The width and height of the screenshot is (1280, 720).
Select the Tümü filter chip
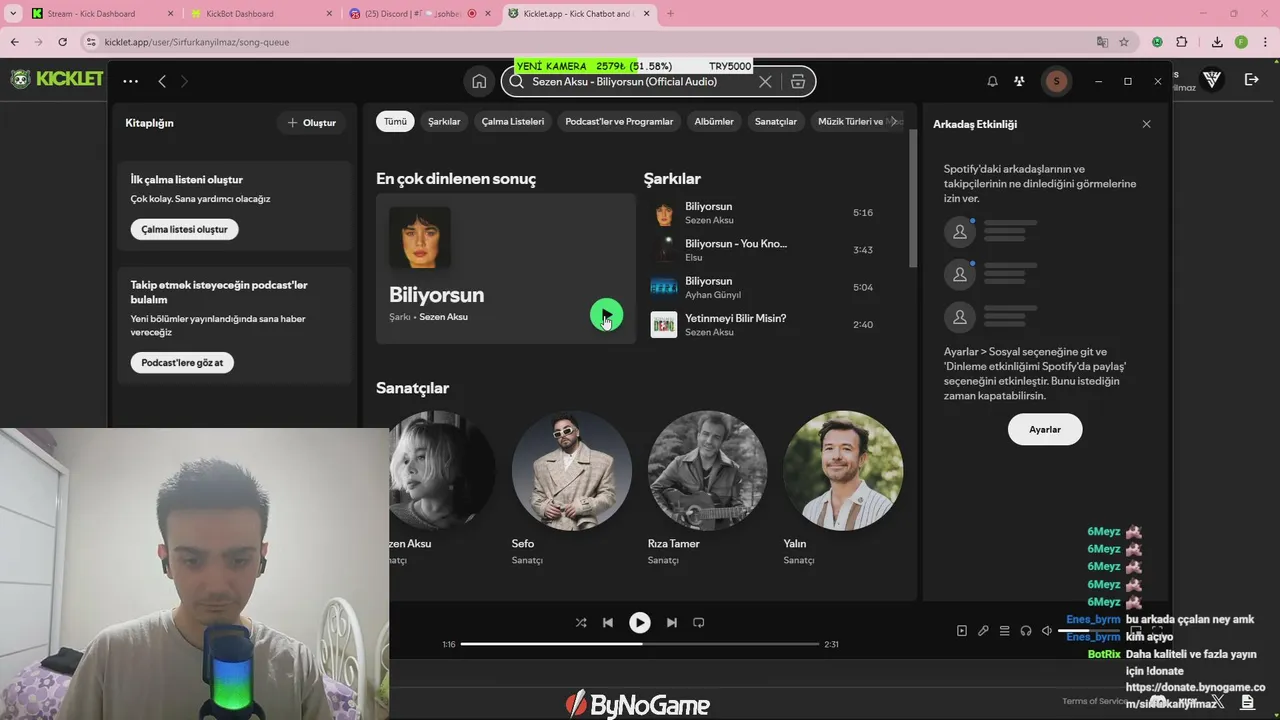click(395, 121)
